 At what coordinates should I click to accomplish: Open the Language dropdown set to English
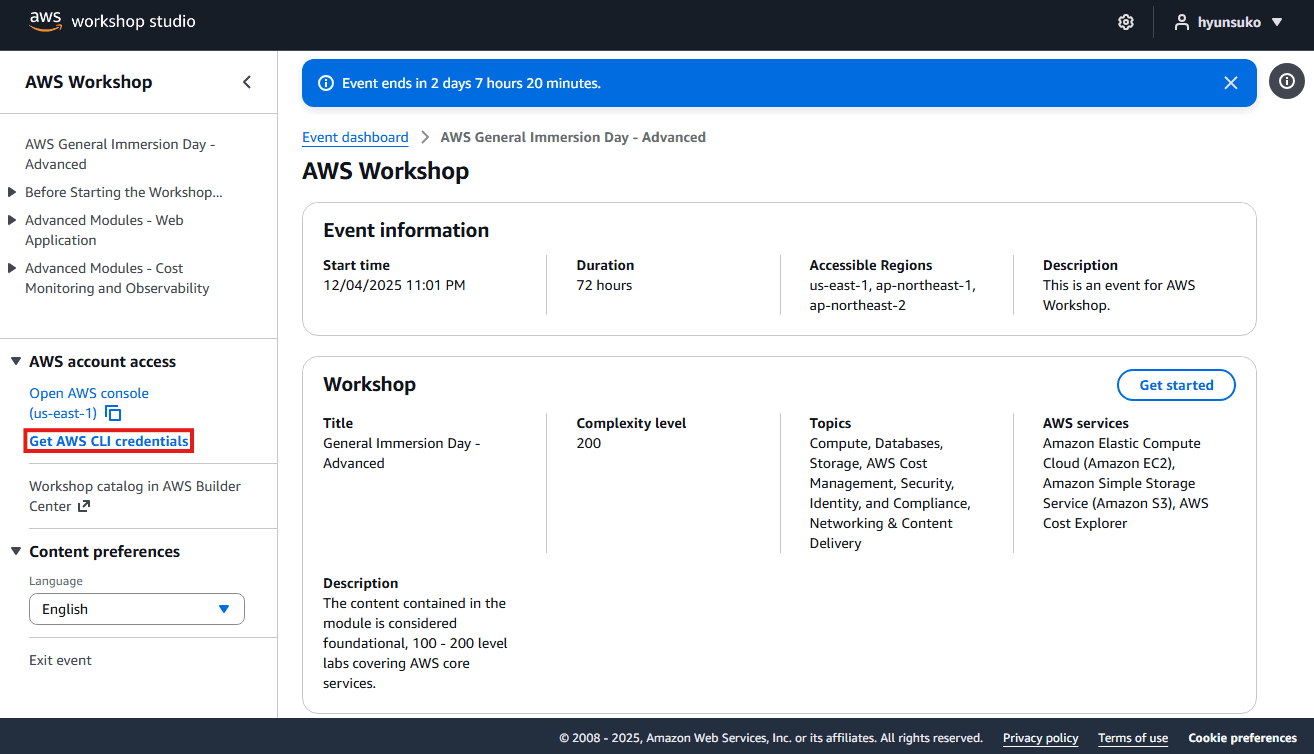[136, 609]
